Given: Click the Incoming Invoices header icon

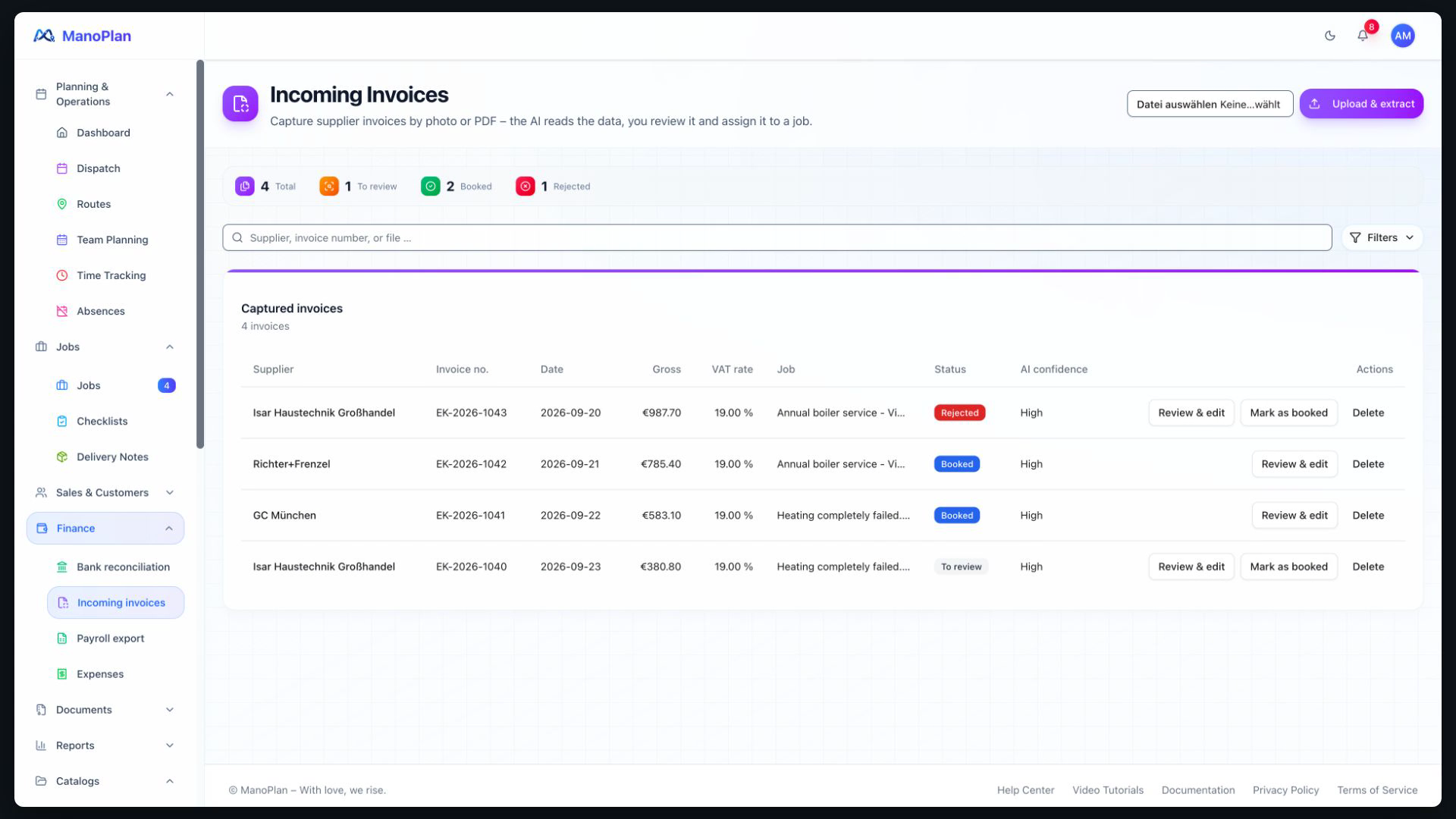Looking at the screenshot, I should (240, 103).
